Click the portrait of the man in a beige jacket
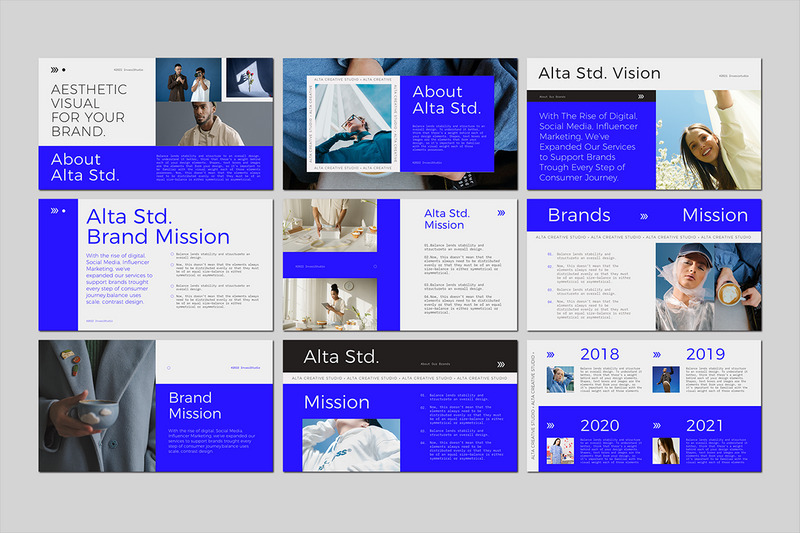Viewport: 800px width, 533px height. point(214,124)
